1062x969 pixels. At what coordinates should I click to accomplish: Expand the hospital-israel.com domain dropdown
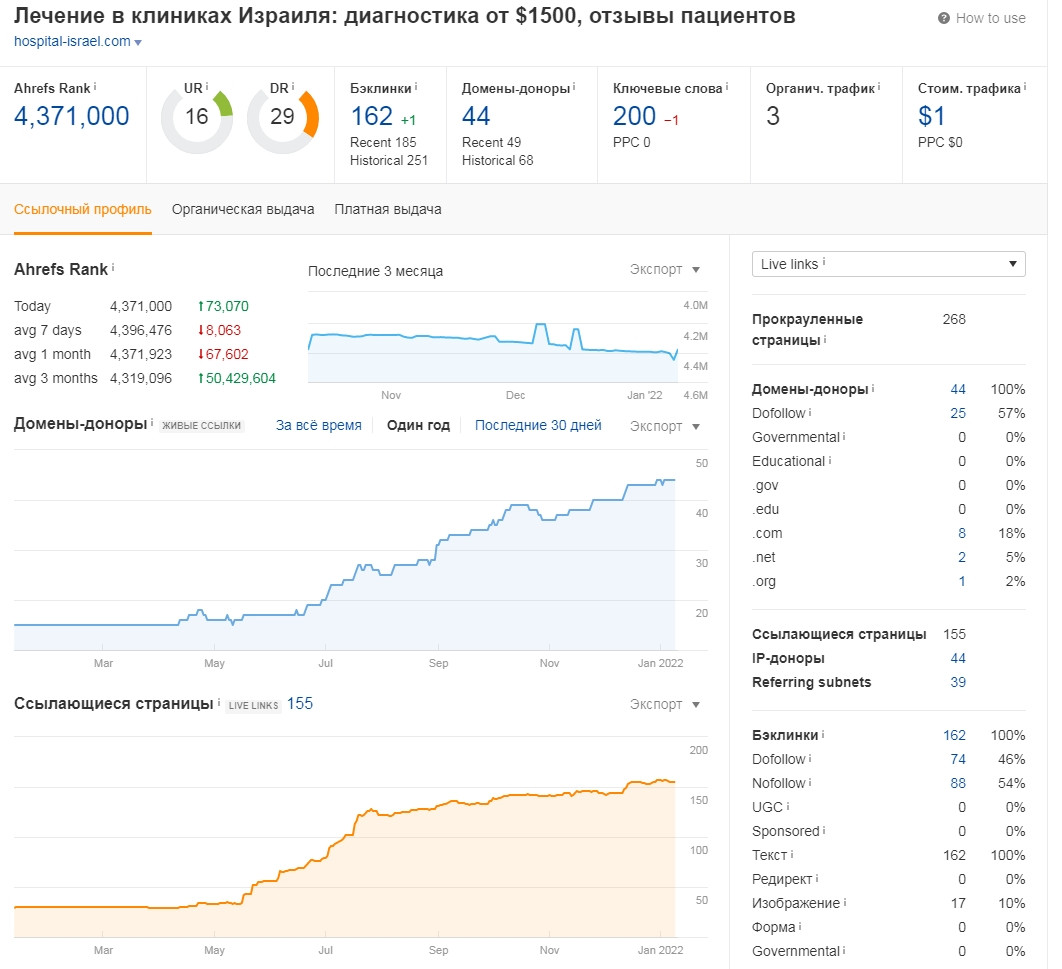coord(138,42)
